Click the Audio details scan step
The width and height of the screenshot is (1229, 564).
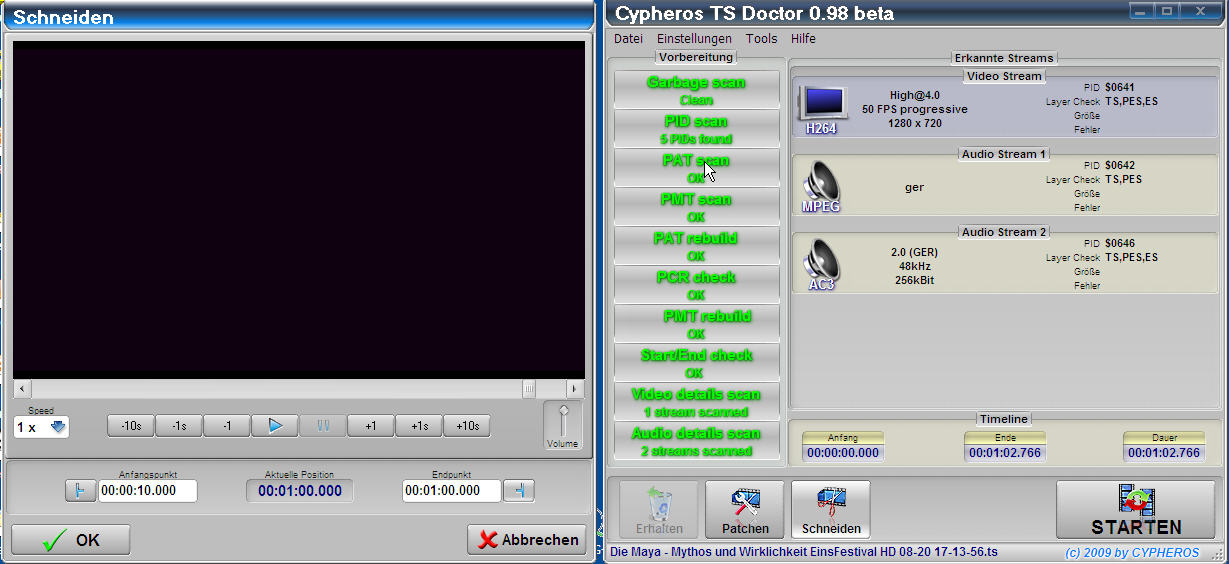coord(696,441)
